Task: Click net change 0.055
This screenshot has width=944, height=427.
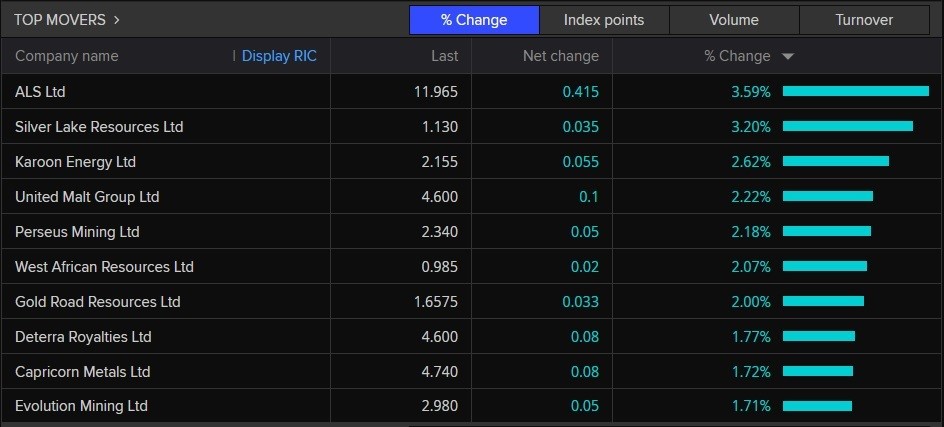Action: click(x=581, y=162)
